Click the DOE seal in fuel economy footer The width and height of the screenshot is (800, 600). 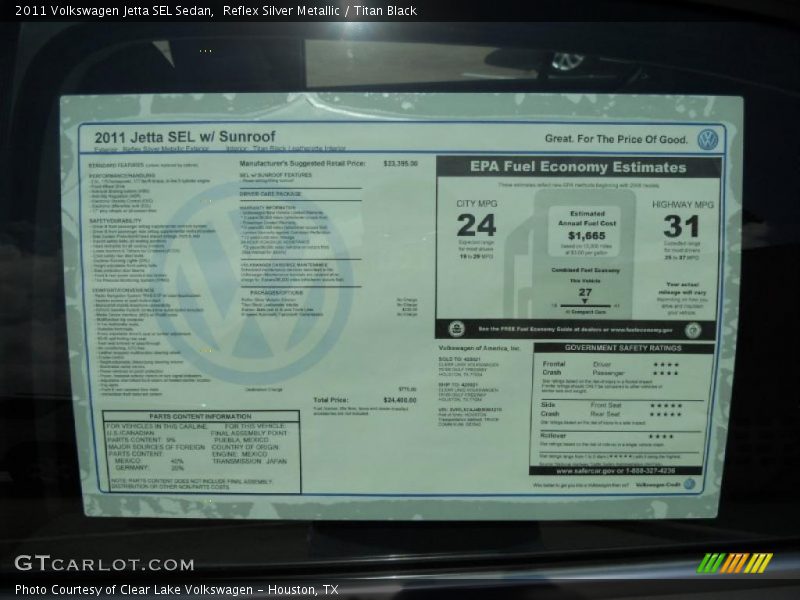point(692,331)
